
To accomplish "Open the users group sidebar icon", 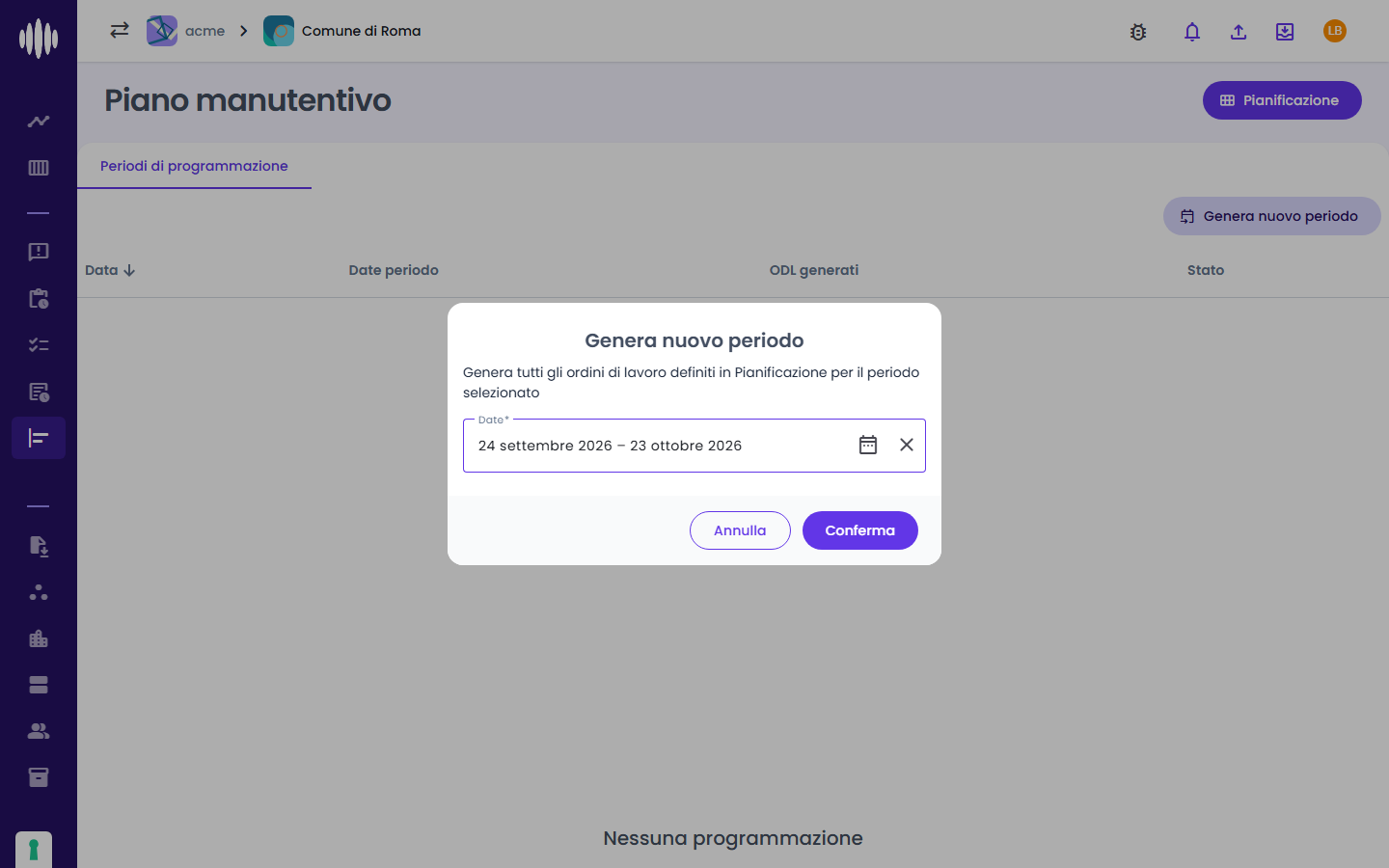I will point(39,731).
